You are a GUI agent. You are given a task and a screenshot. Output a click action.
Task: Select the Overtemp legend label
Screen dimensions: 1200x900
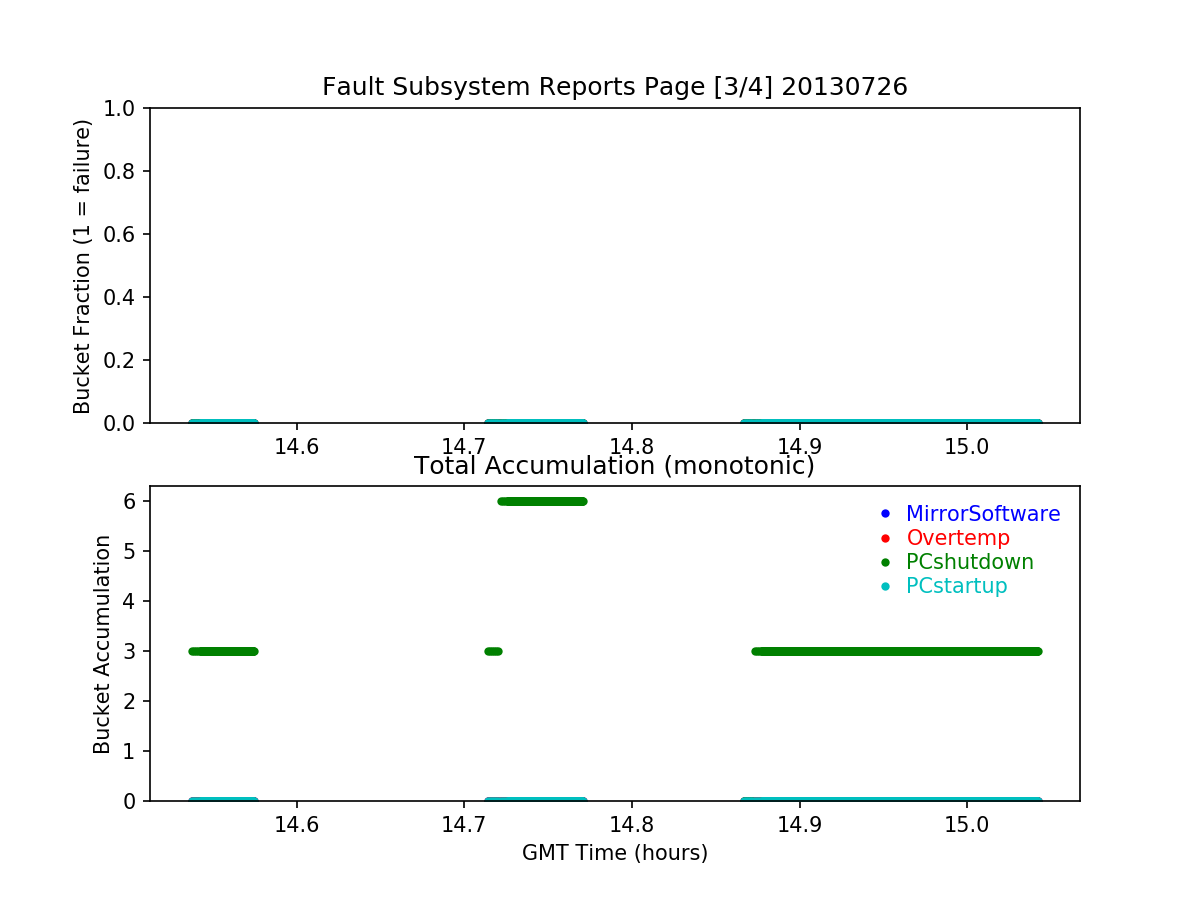point(957,538)
